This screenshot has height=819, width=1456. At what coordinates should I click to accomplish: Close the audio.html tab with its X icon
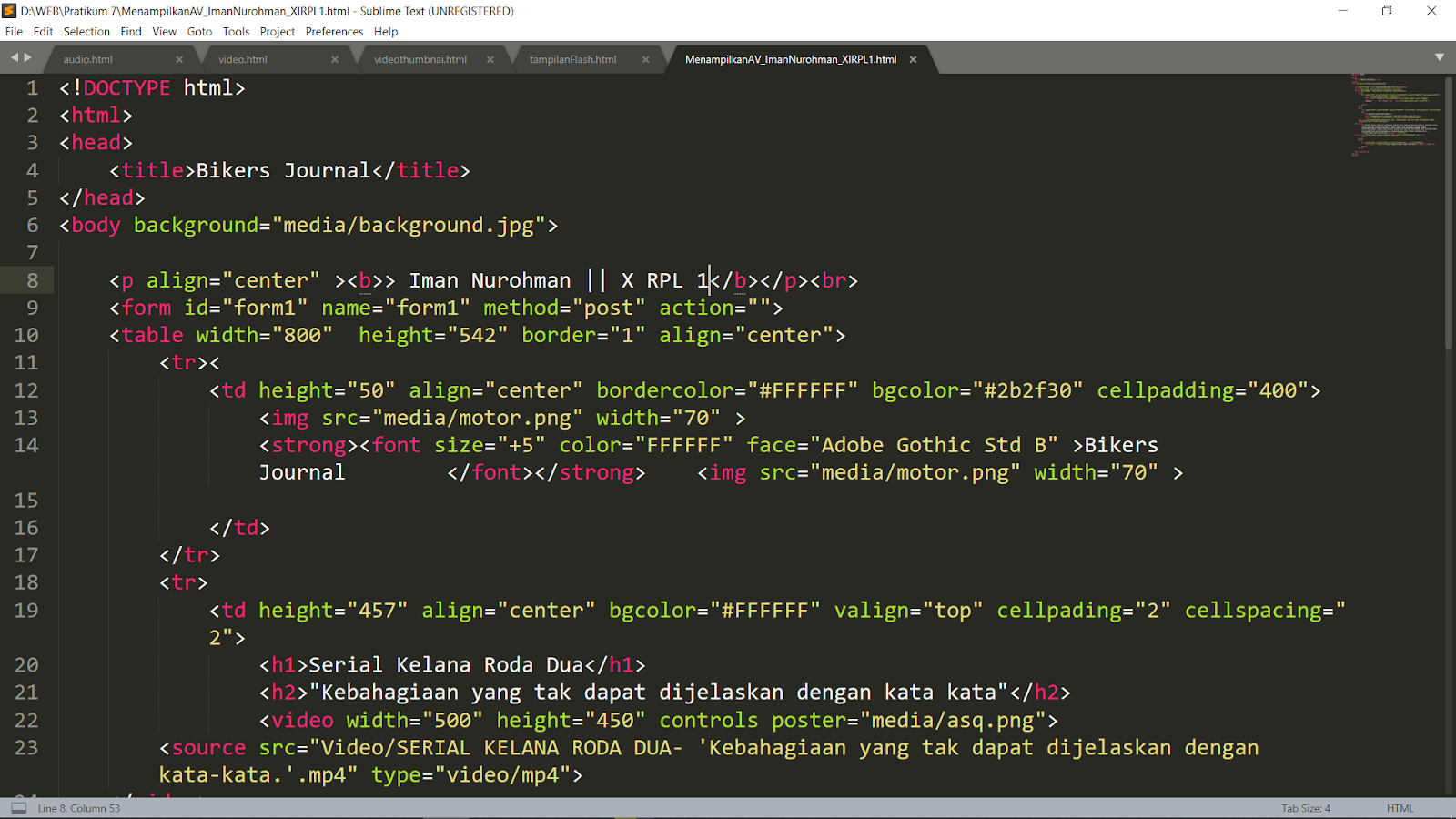[180, 58]
